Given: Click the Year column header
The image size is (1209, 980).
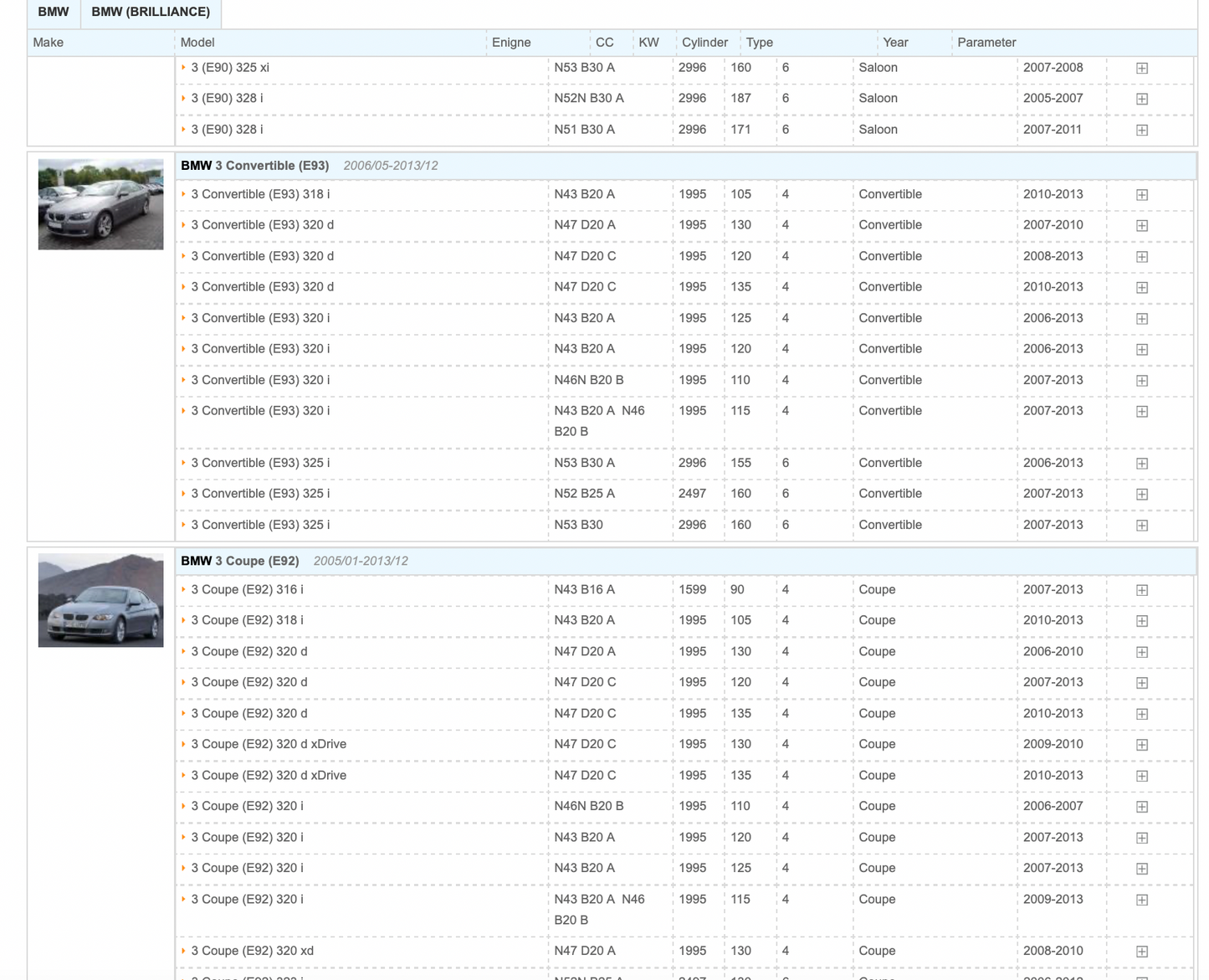Looking at the screenshot, I should point(895,43).
